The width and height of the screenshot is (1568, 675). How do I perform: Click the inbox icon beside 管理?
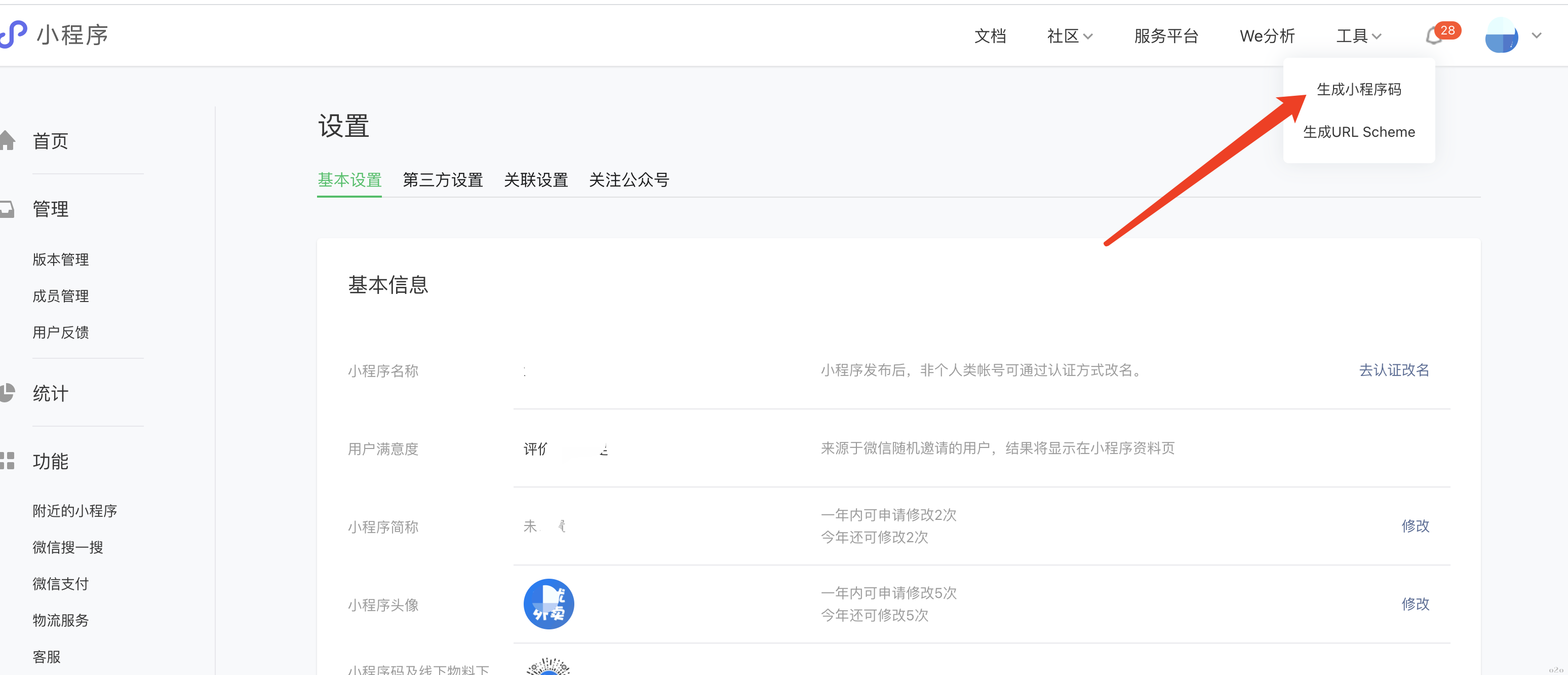pos(7,209)
